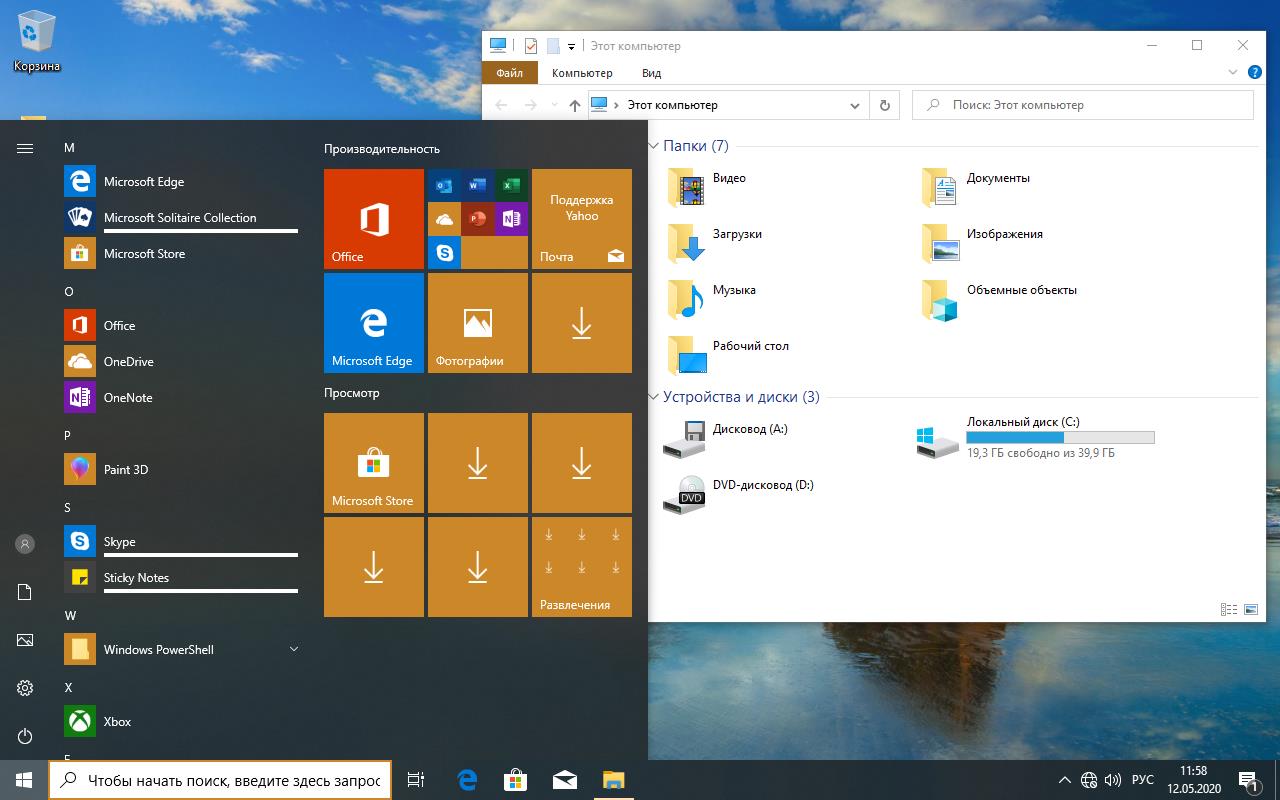Open Documents from Start sidebar
This screenshot has height=800, width=1280.
point(25,592)
